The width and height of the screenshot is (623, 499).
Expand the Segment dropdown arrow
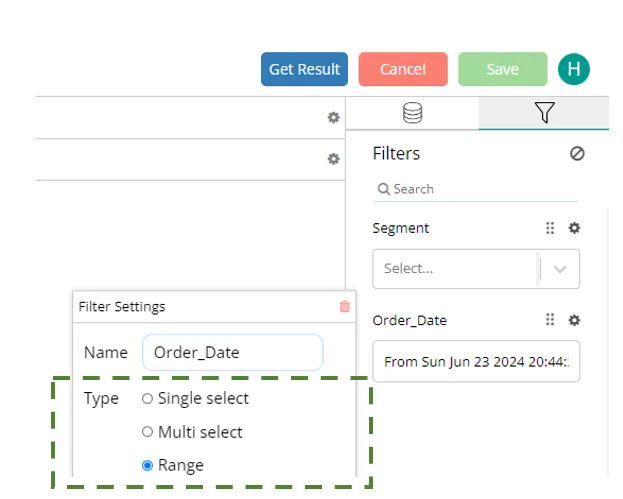[x=560, y=269]
